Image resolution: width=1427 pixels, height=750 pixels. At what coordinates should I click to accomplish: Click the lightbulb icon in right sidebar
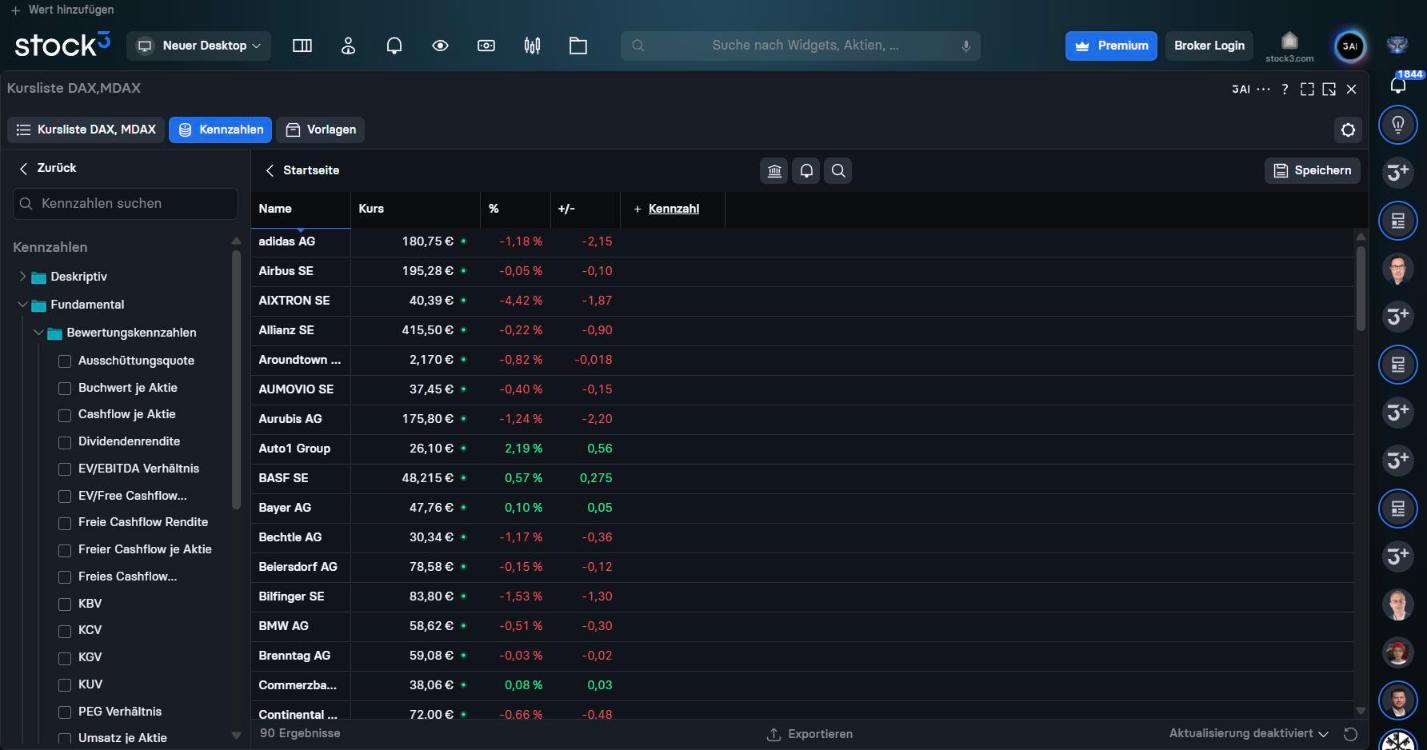[x=1397, y=124]
